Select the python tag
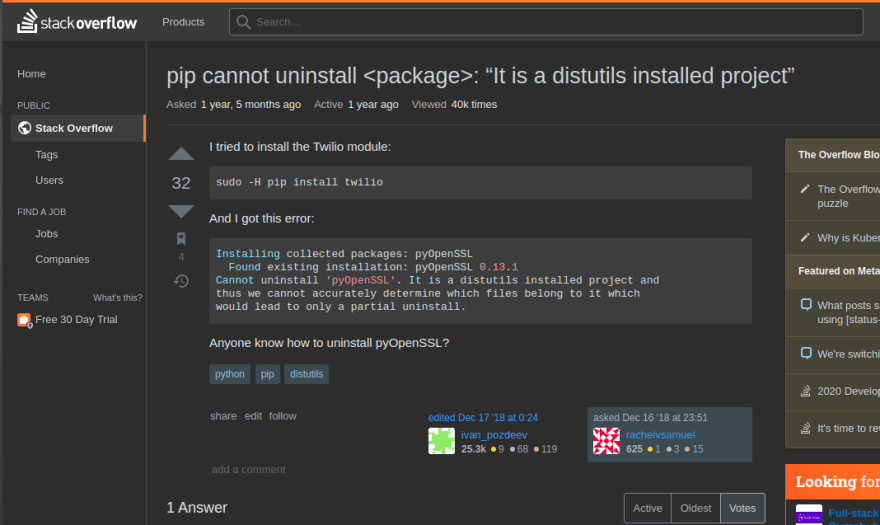880x525 pixels. coord(230,374)
